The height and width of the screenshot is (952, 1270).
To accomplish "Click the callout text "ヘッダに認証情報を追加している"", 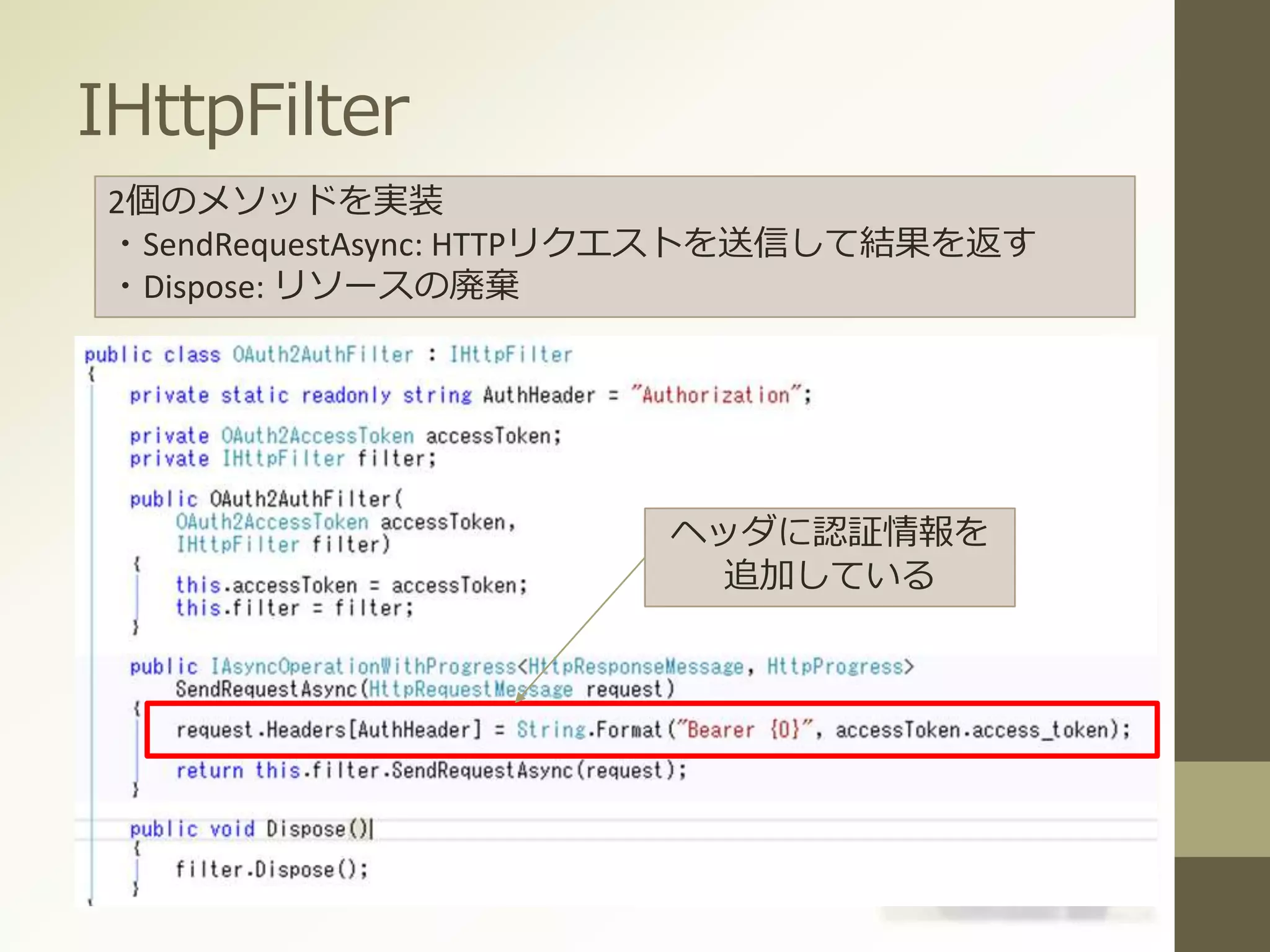I will point(829,554).
